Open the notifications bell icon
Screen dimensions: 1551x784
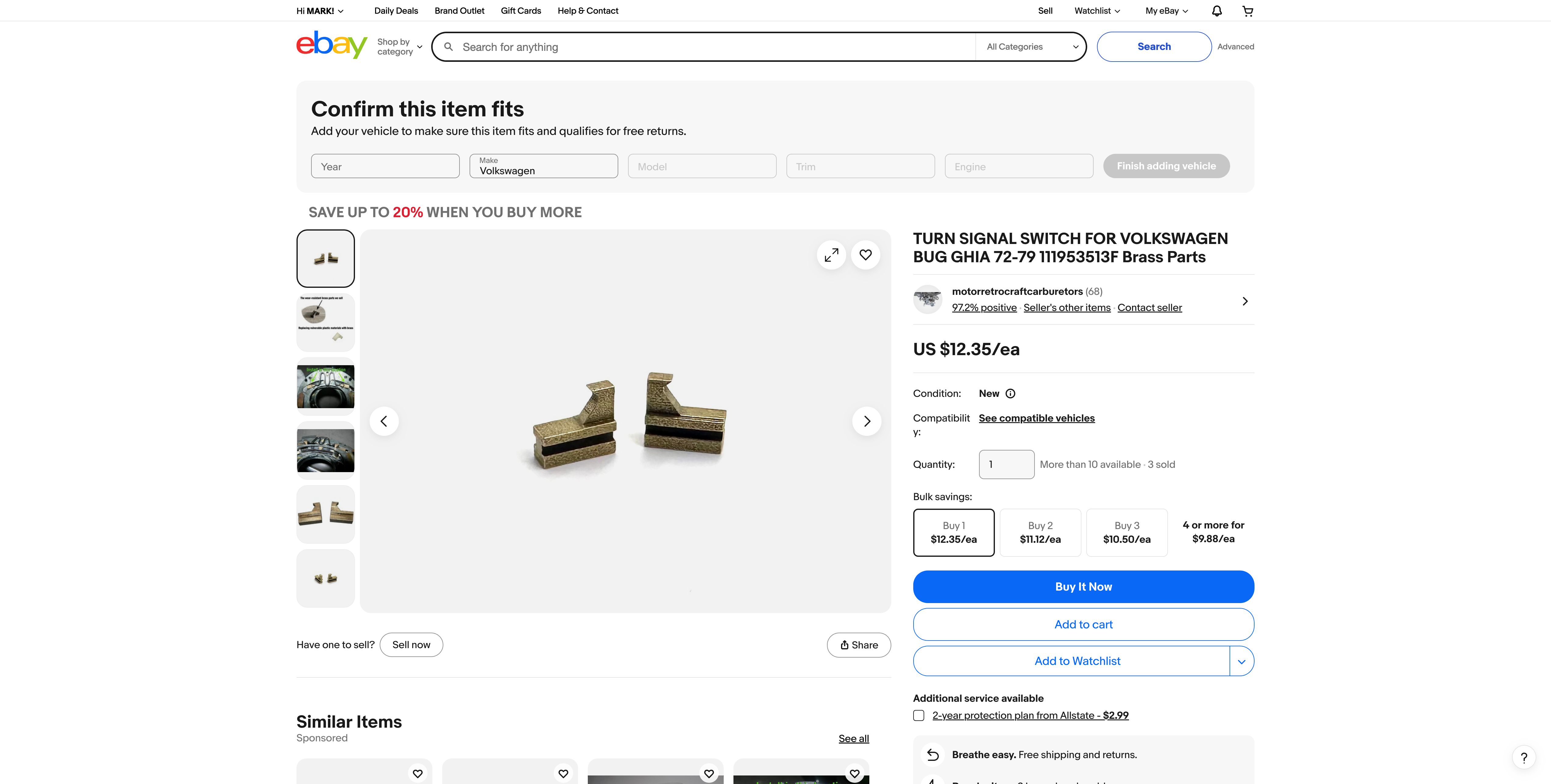click(x=1216, y=11)
